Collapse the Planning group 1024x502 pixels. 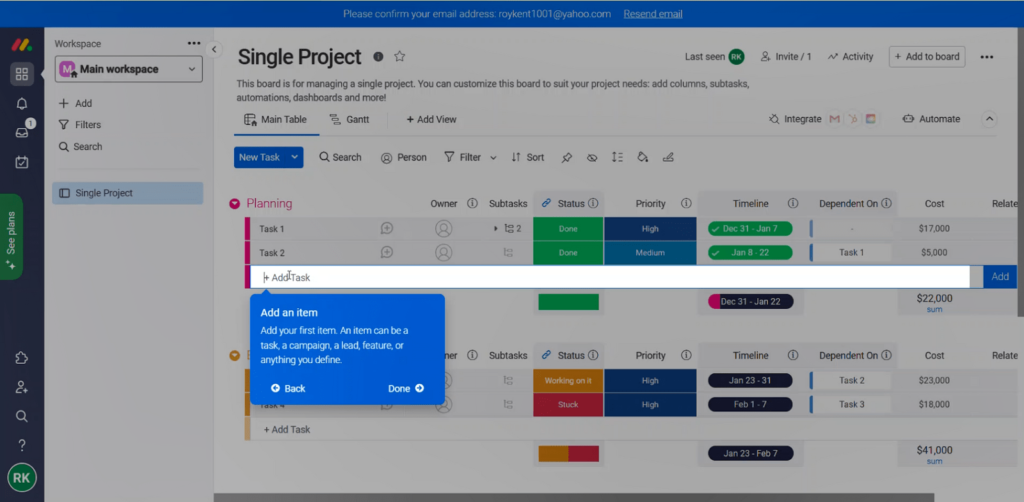pos(234,204)
